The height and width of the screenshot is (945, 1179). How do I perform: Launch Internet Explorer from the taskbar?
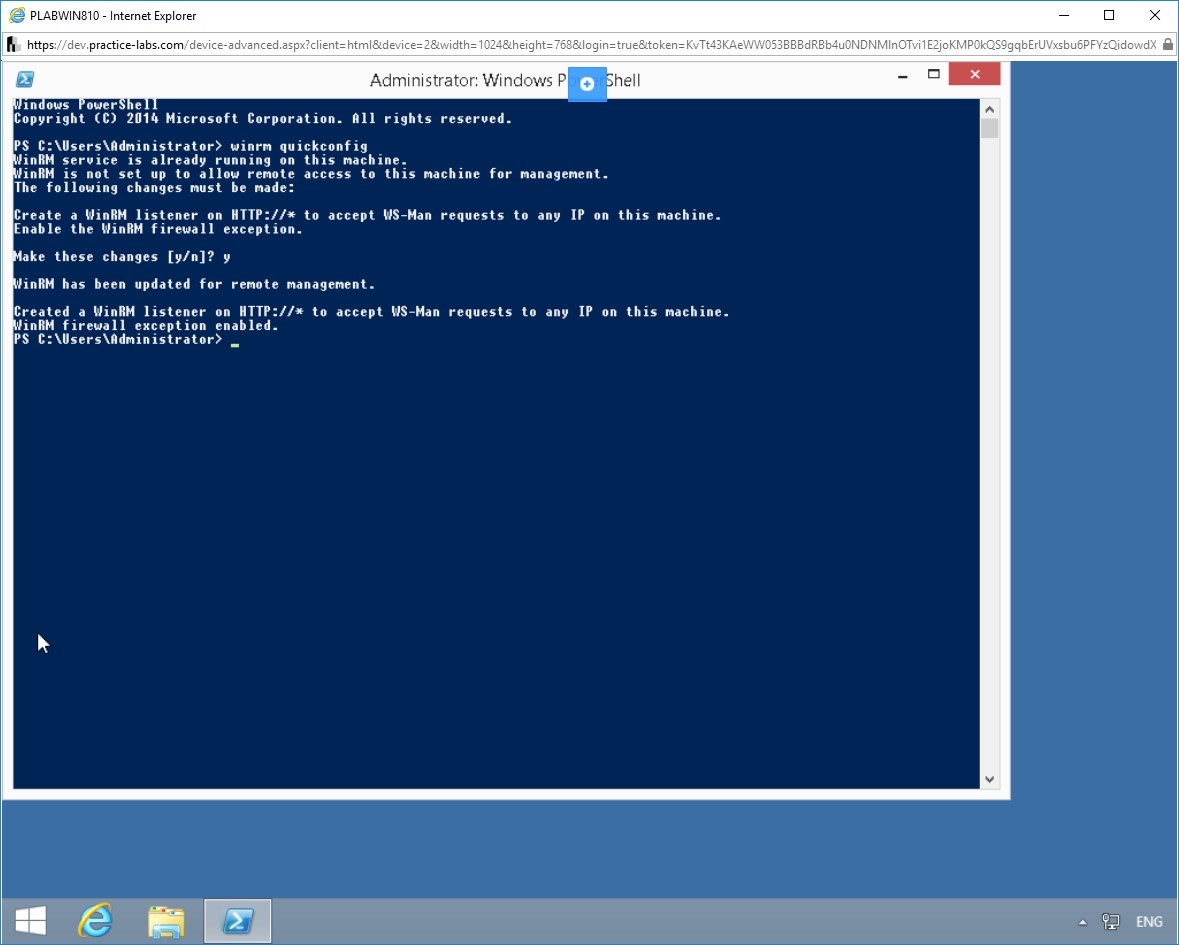coord(95,921)
